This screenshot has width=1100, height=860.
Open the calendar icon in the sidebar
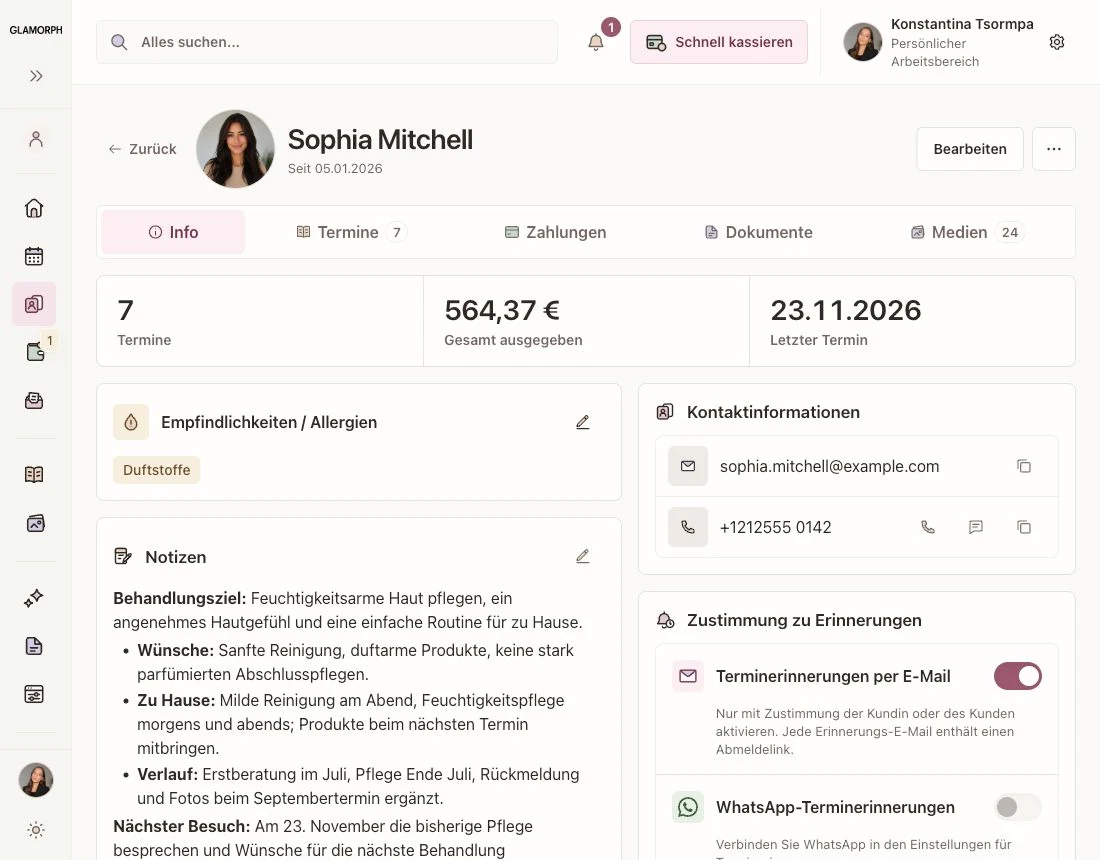click(34, 256)
